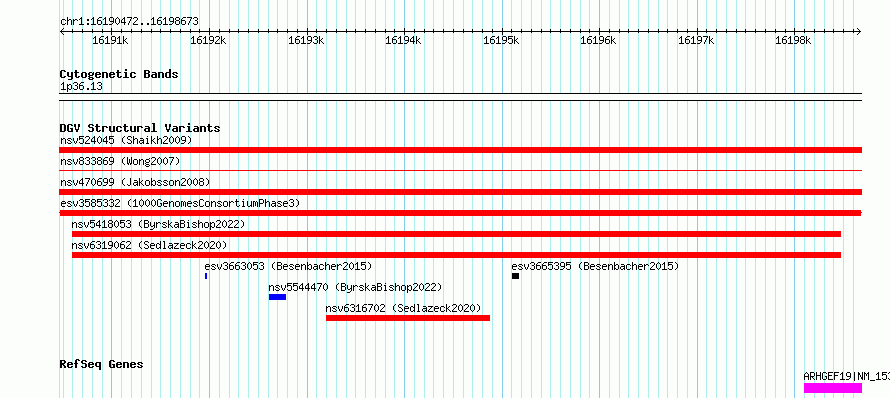Click the 16194k ruler position
Screen dimensions: 890x398
click(404, 40)
